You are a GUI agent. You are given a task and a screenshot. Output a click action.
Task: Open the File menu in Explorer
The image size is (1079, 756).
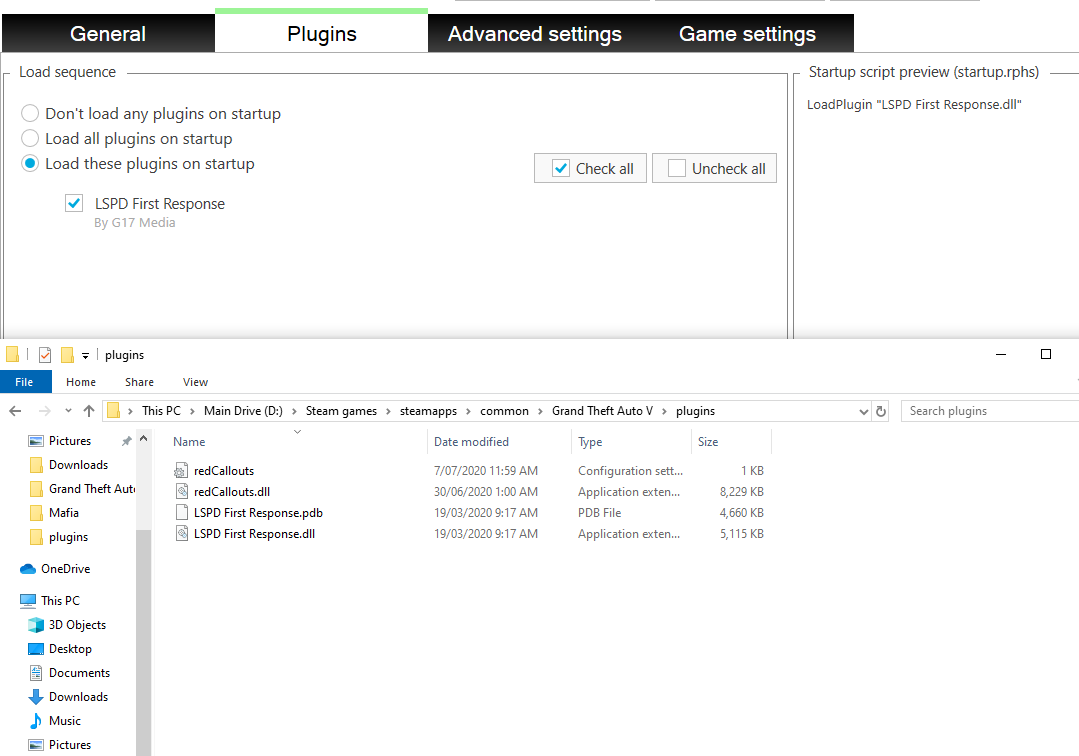(x=25, y=382)
